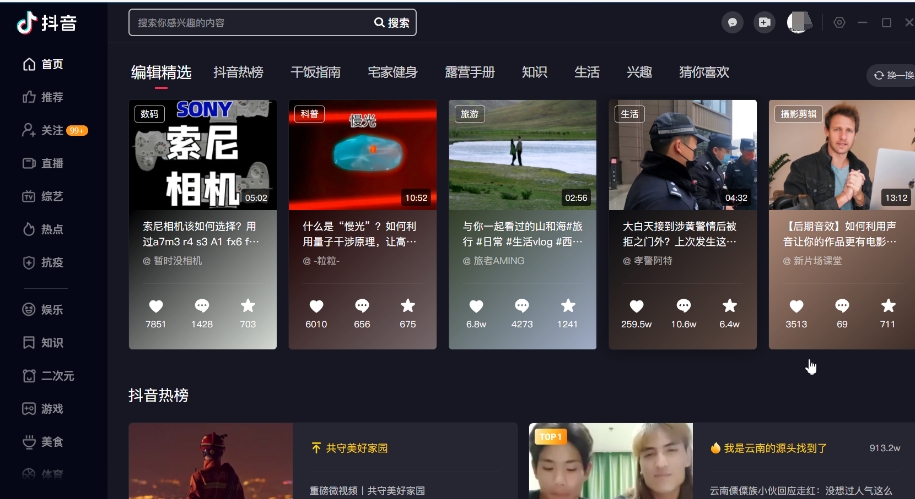This screenshot has width=915, height=499.
Task: Open author @旅者AMING profile
Action: 494,261
